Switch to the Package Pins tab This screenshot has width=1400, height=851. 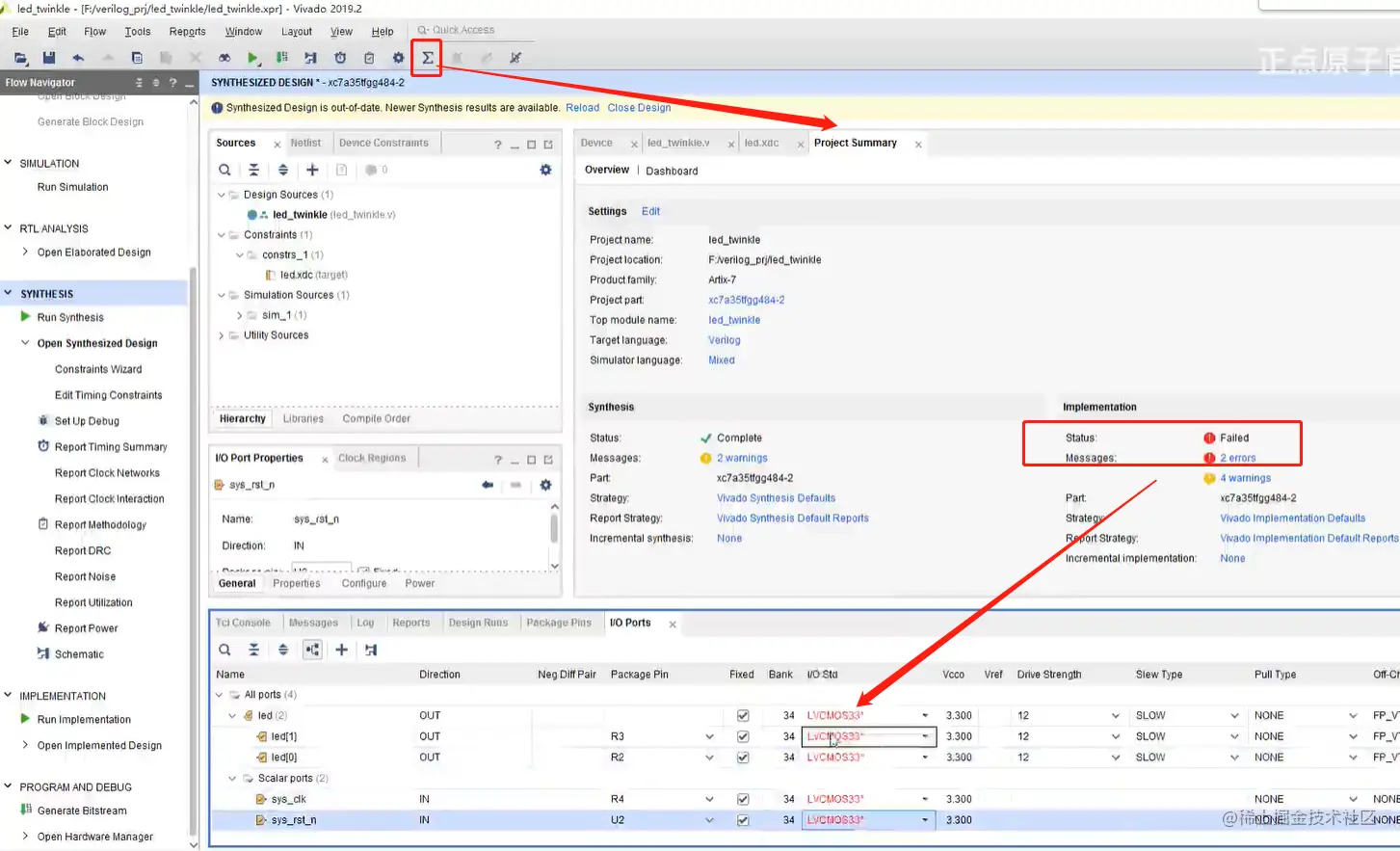[559, 623]
